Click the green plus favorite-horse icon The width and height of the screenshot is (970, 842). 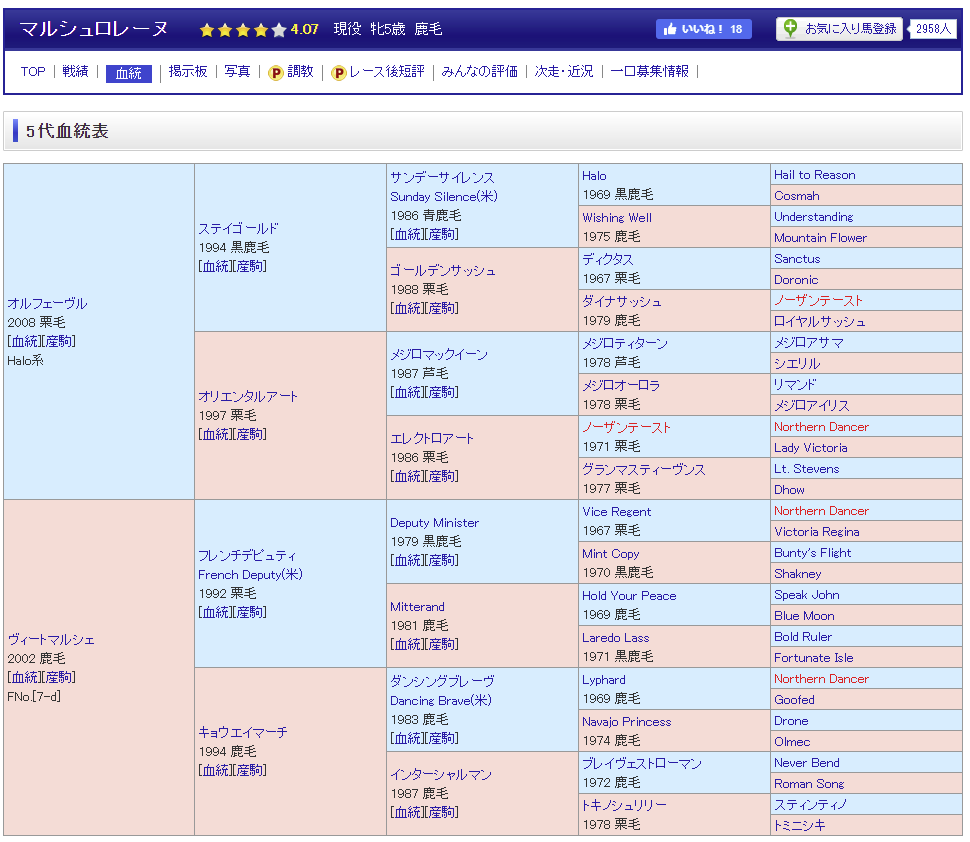click(790, 28)
